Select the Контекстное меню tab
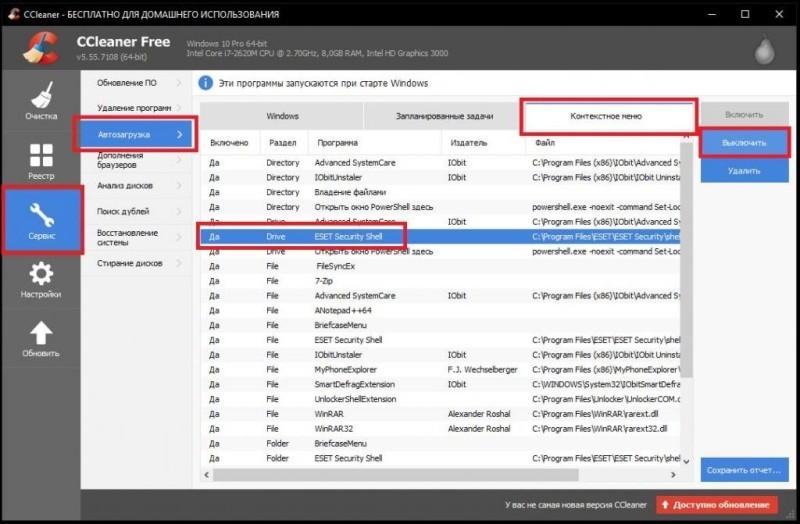This screenshot has width=800, height=524. coord(606,116)
